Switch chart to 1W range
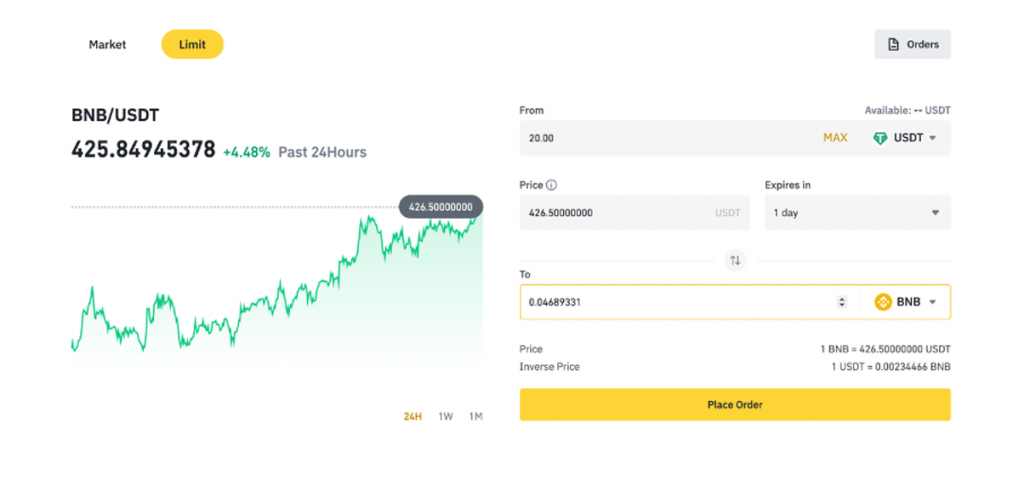Screen dimensions: 1024x480 point(446,417)
